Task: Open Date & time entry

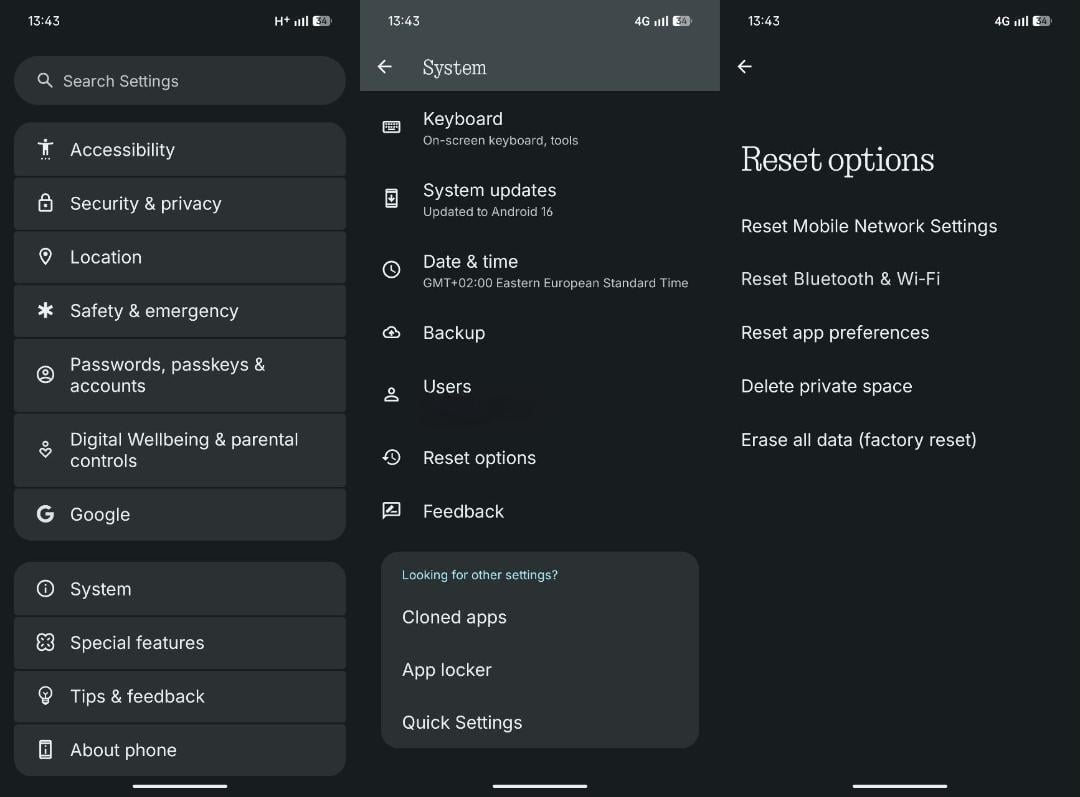Action: (x=540, y=270)
